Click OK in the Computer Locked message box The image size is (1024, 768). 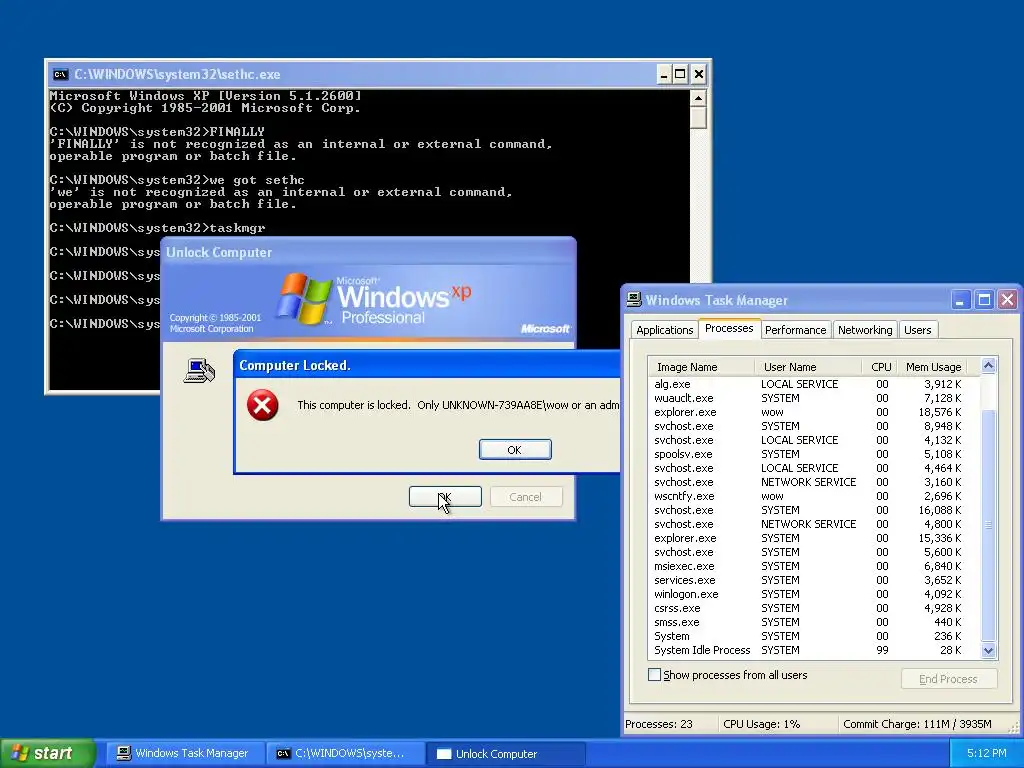pos(515,449)
